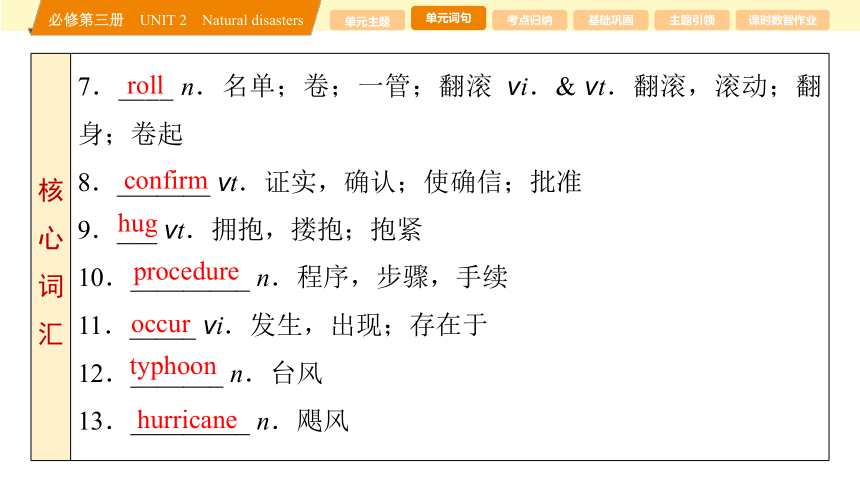Click the red word 'typhoon'
Image resolution: width=860 pixels, height=484 pixels.
[173, 368]
